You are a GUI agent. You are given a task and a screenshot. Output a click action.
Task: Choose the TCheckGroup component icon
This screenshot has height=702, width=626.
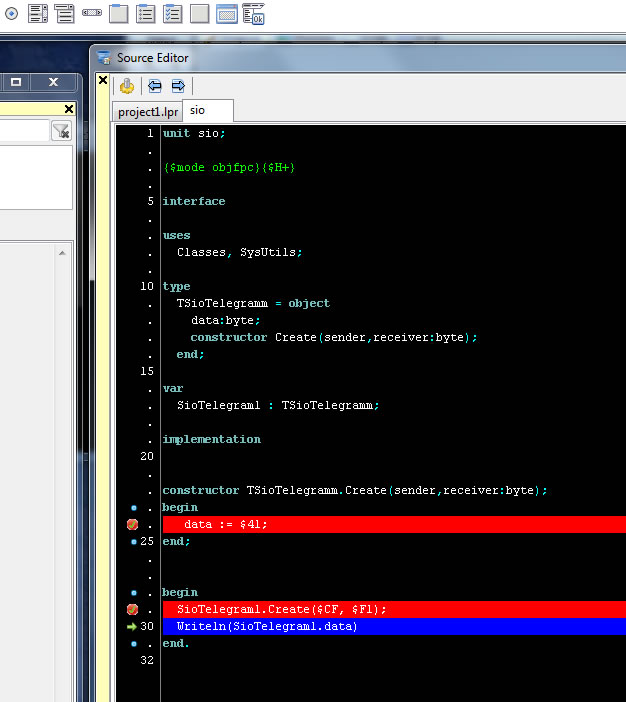pyautogui.click(x=173, y=13)
